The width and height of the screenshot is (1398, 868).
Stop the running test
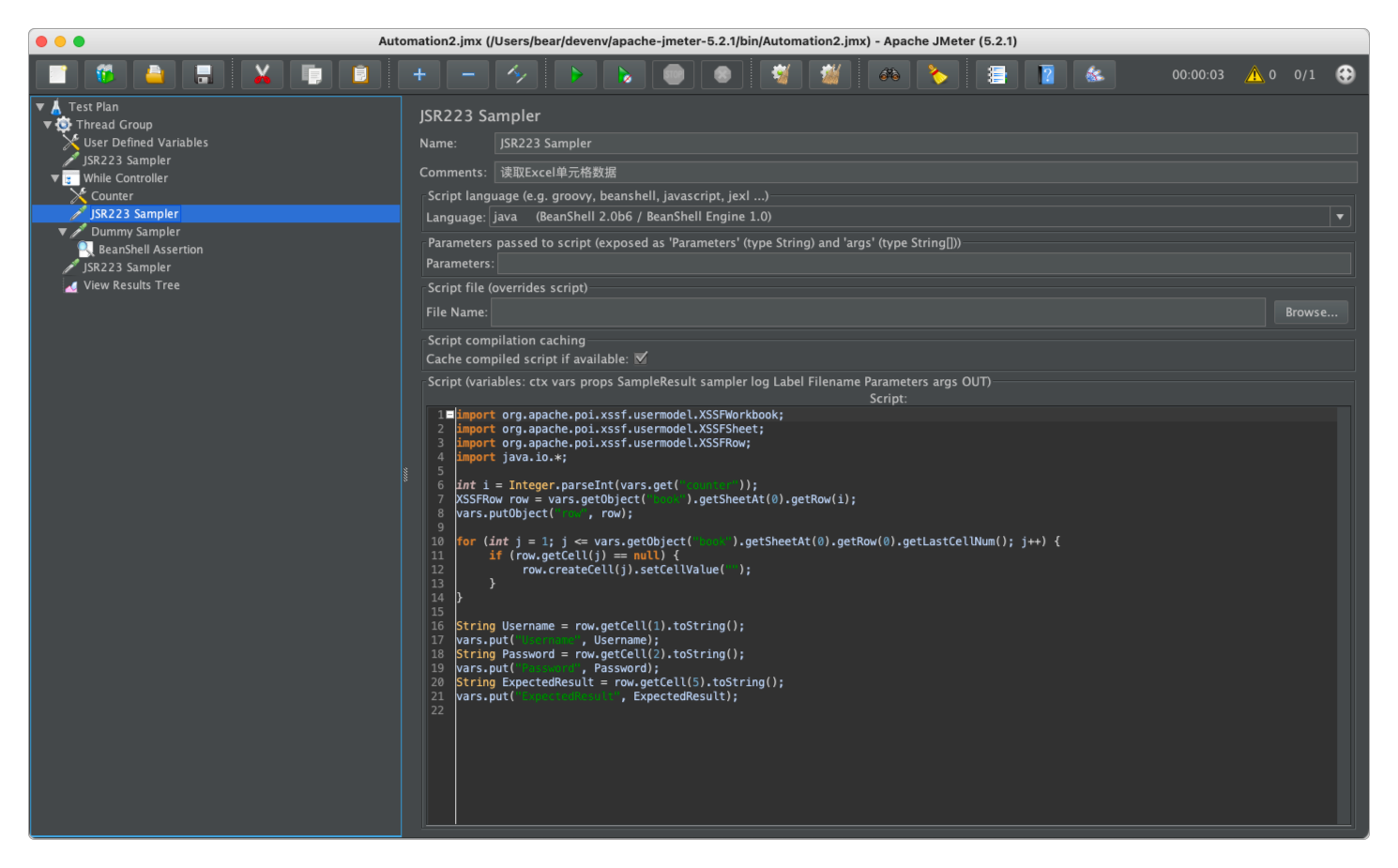[x=674, y=74]
